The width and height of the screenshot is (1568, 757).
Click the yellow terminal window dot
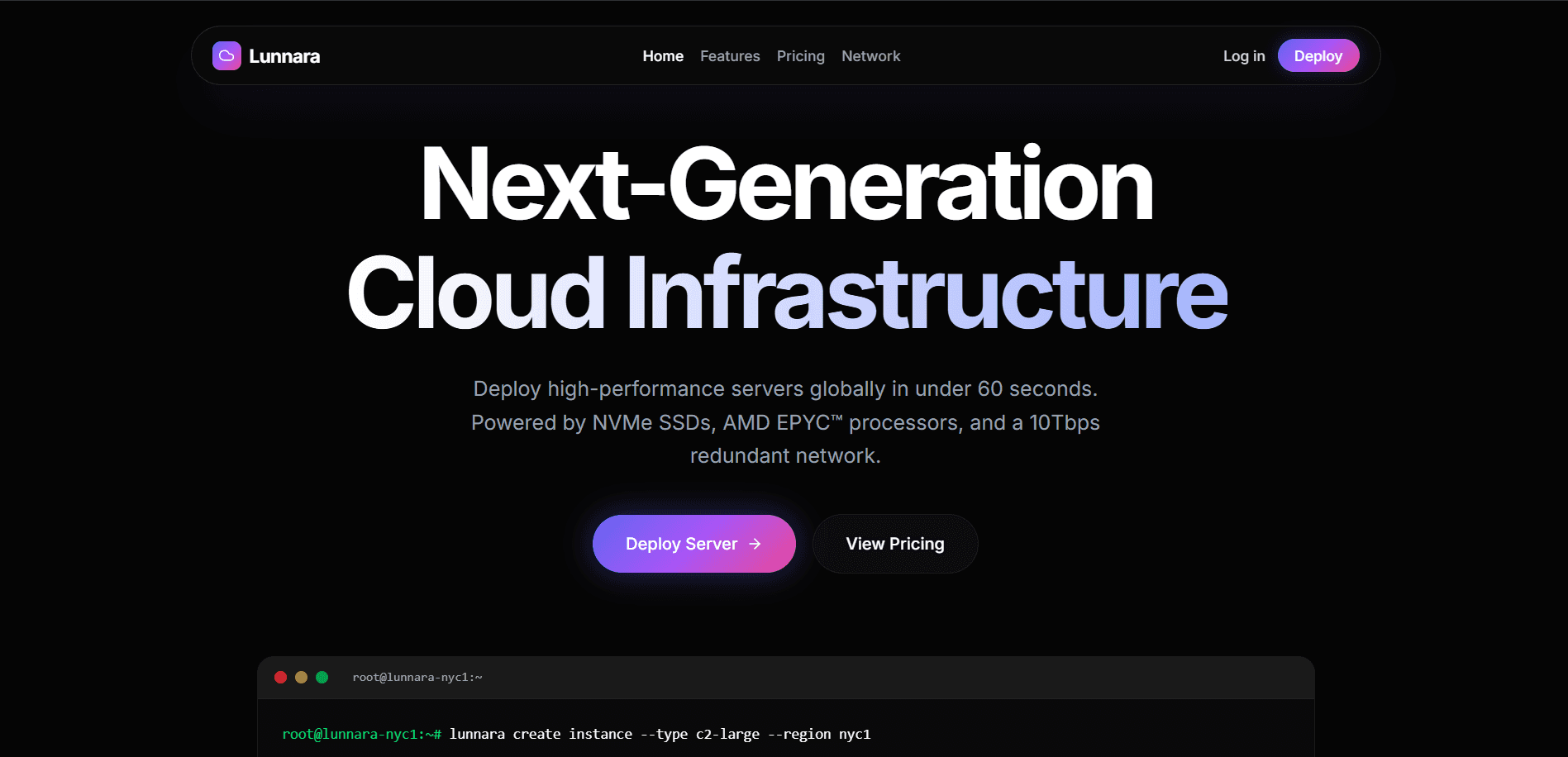coord(302,677)
